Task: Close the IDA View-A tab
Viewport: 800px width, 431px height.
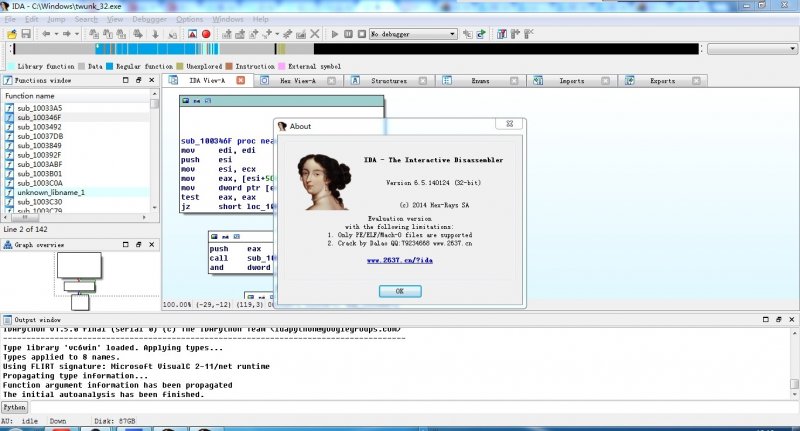Action: click(241, 80)
